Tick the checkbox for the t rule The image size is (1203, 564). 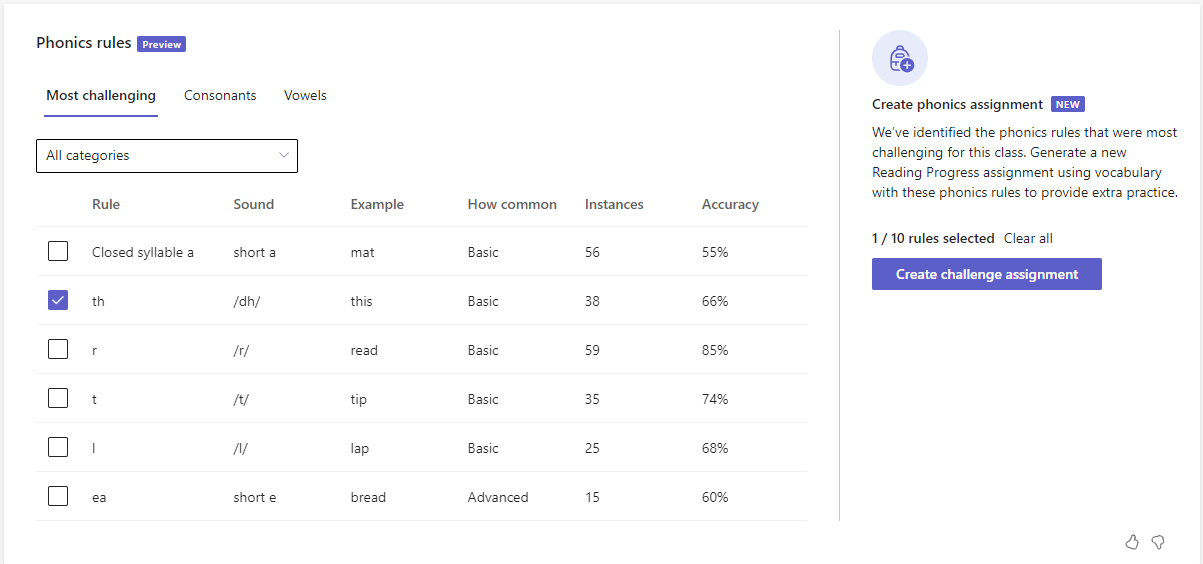click(58, 399)
